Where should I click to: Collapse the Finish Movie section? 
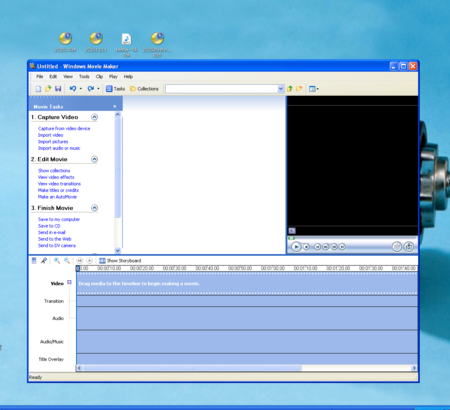pos(94,208)
